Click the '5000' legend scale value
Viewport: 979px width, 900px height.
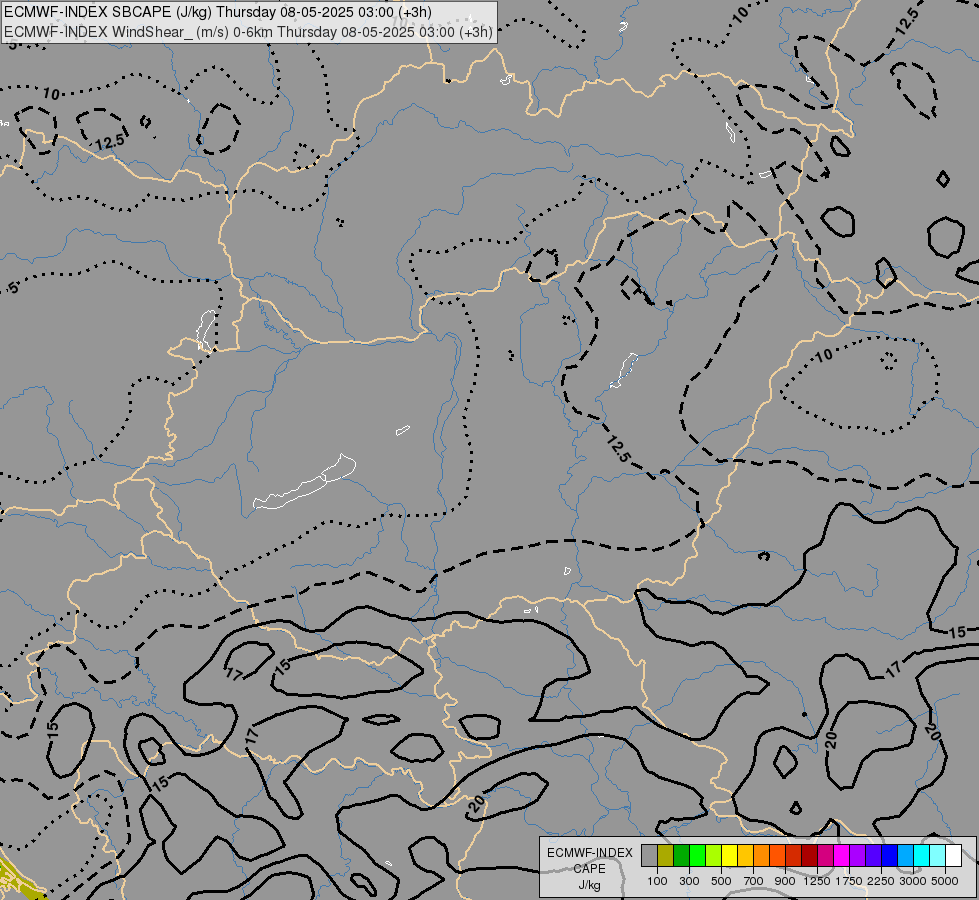[x=945, y=881]
